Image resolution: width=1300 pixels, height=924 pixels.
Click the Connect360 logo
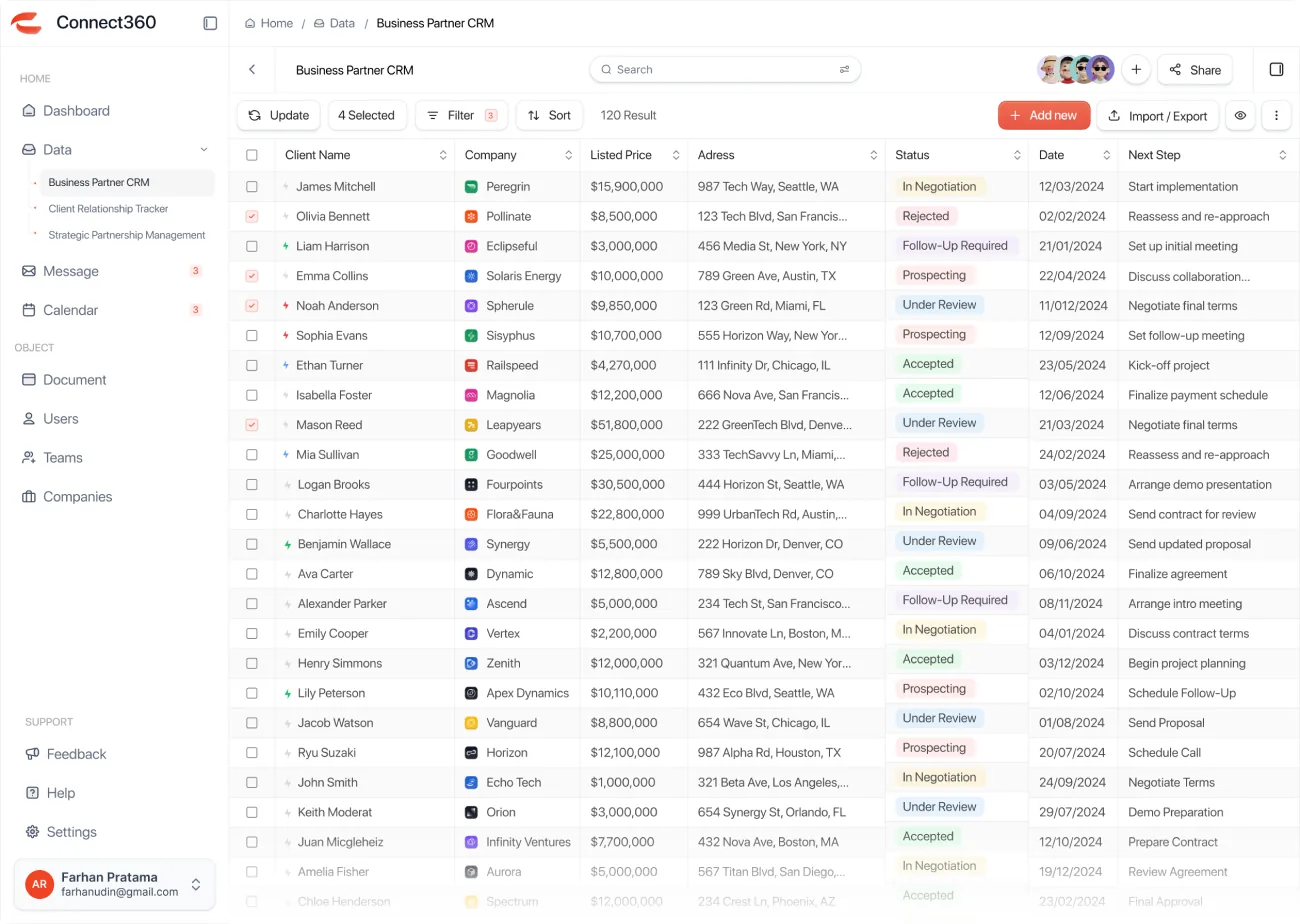click(x=26, y=23)
